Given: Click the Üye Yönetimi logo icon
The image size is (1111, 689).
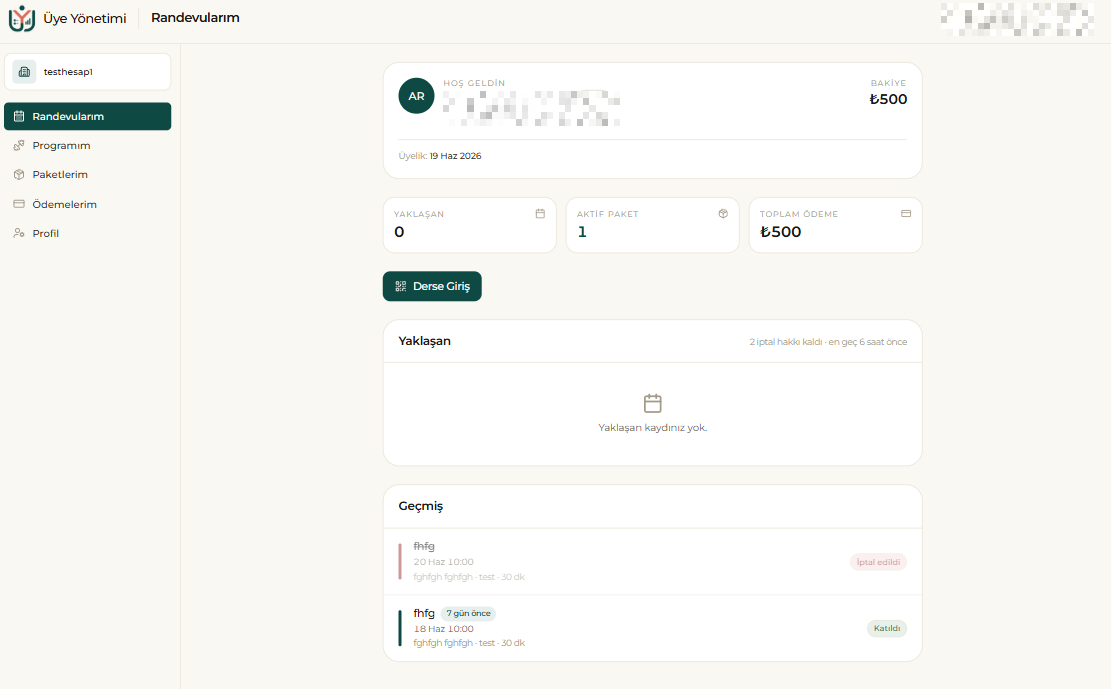Looking at the screenshot, I should (x=21, y=18).
